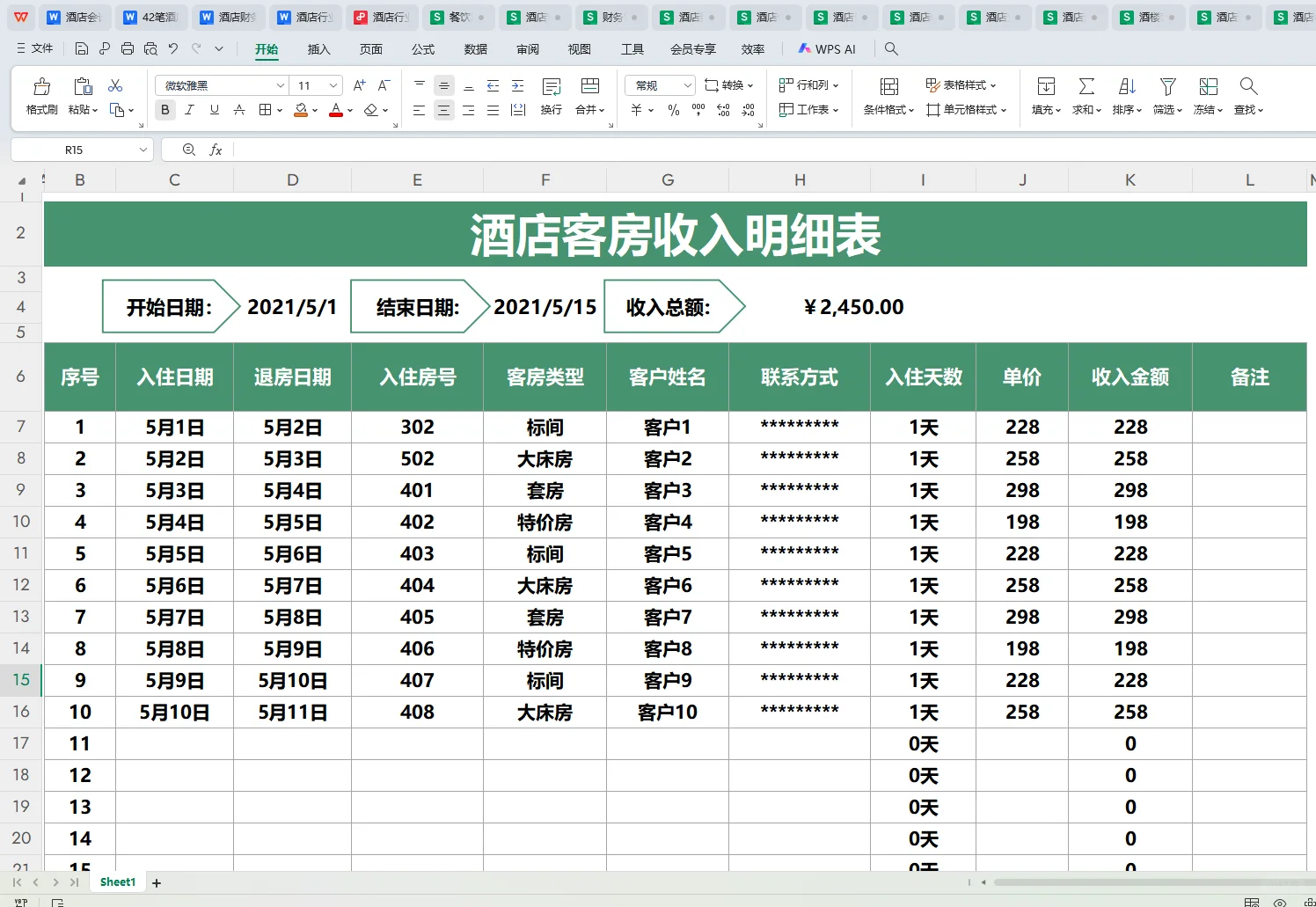This screenshot has width=1316, height=907.
Task: Click the Strikethrough text icon
Action: tap(239, 110)
